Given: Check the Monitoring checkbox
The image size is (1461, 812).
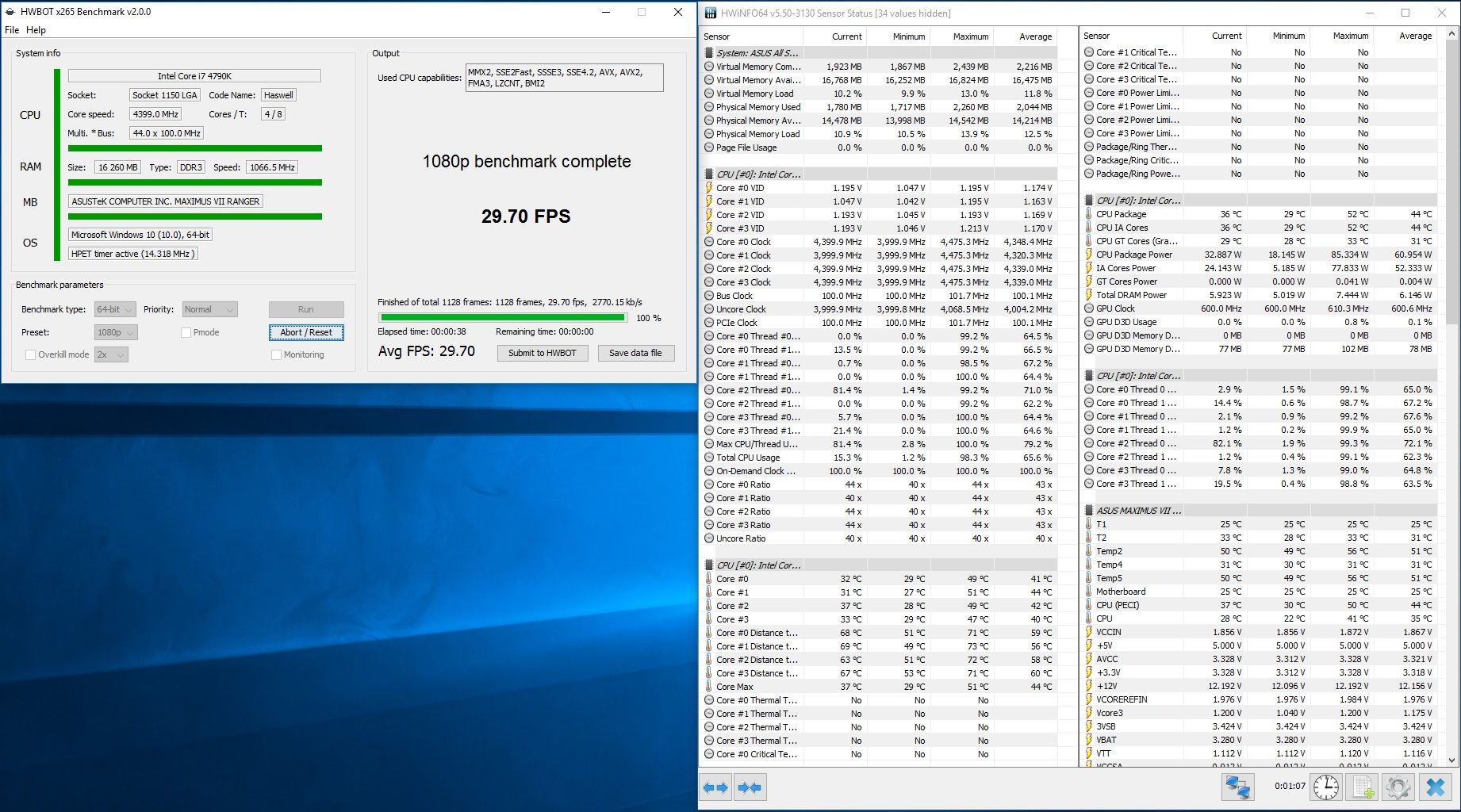Looking at the screenshot, I should click(x=276, y=354).
